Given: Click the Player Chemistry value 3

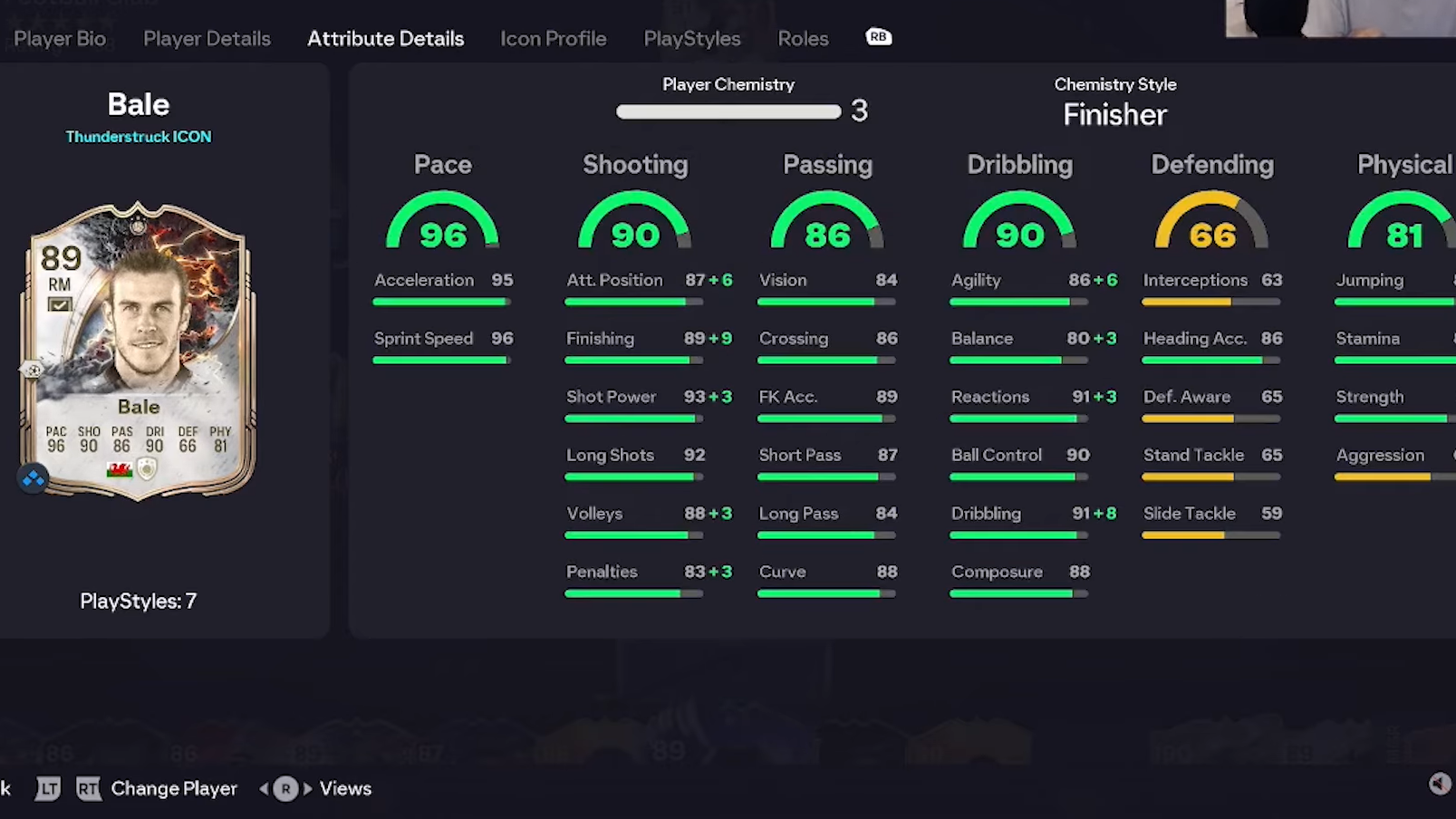Looking at the screenshot, I should (860, 111).
